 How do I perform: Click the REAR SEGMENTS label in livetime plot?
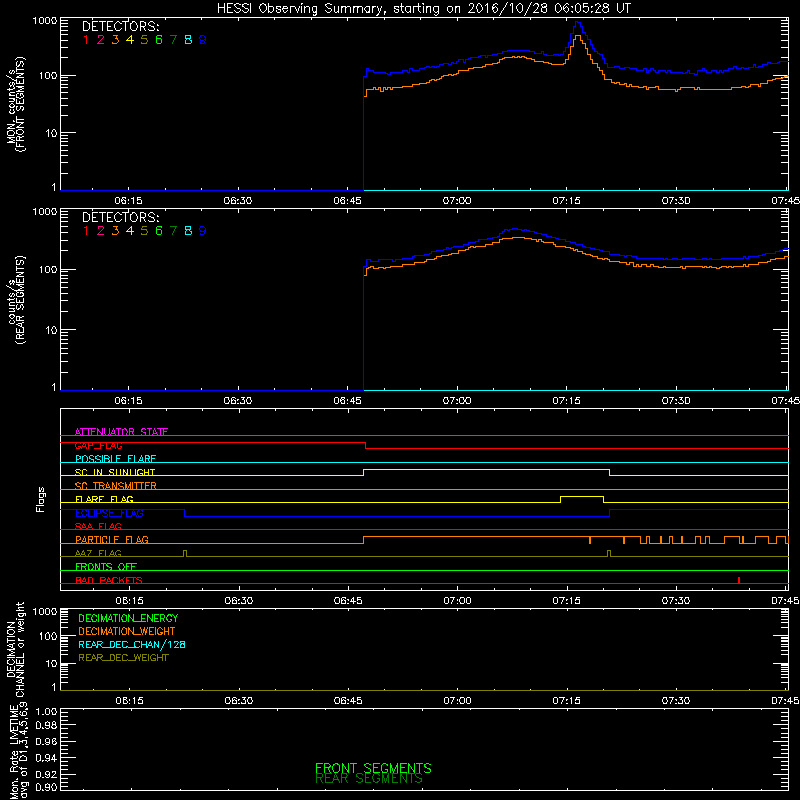click(369, 779)
